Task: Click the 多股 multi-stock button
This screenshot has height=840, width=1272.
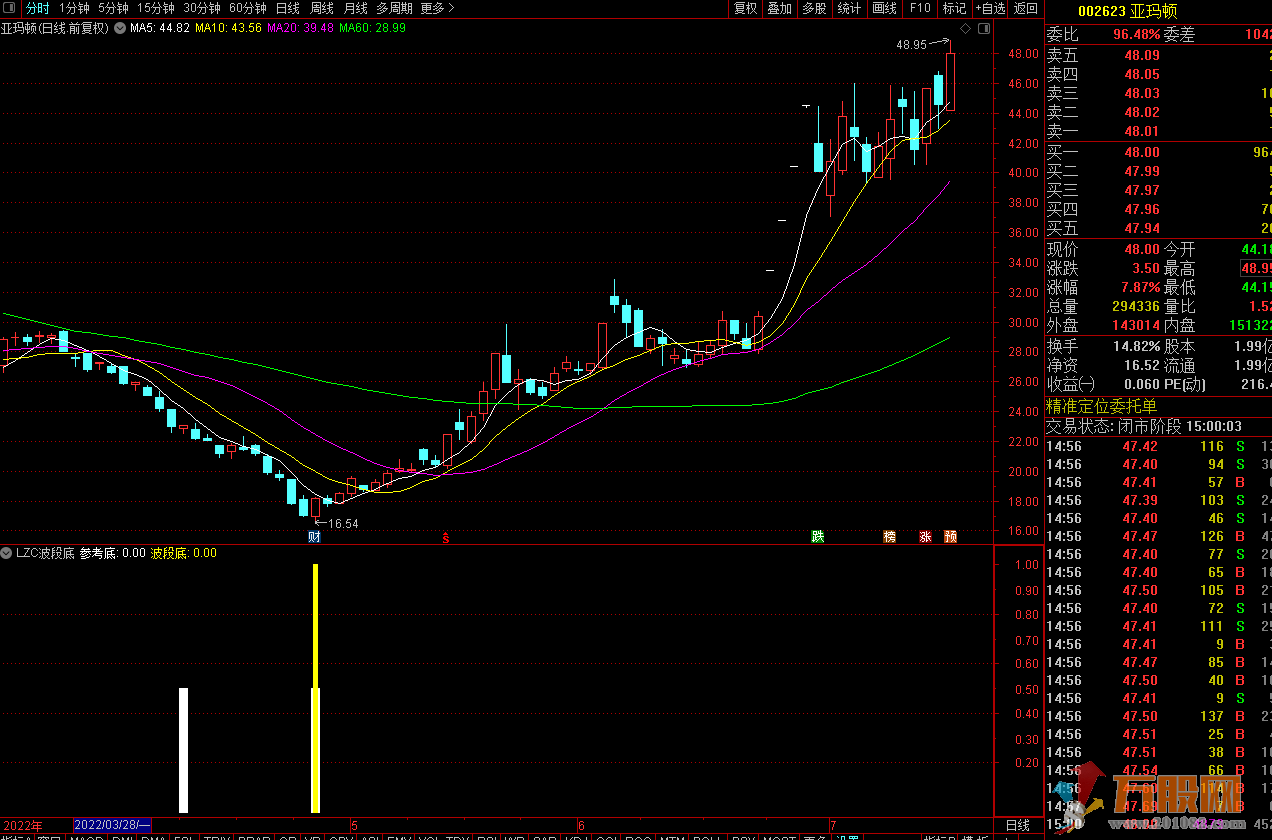Action: (814, 8)
